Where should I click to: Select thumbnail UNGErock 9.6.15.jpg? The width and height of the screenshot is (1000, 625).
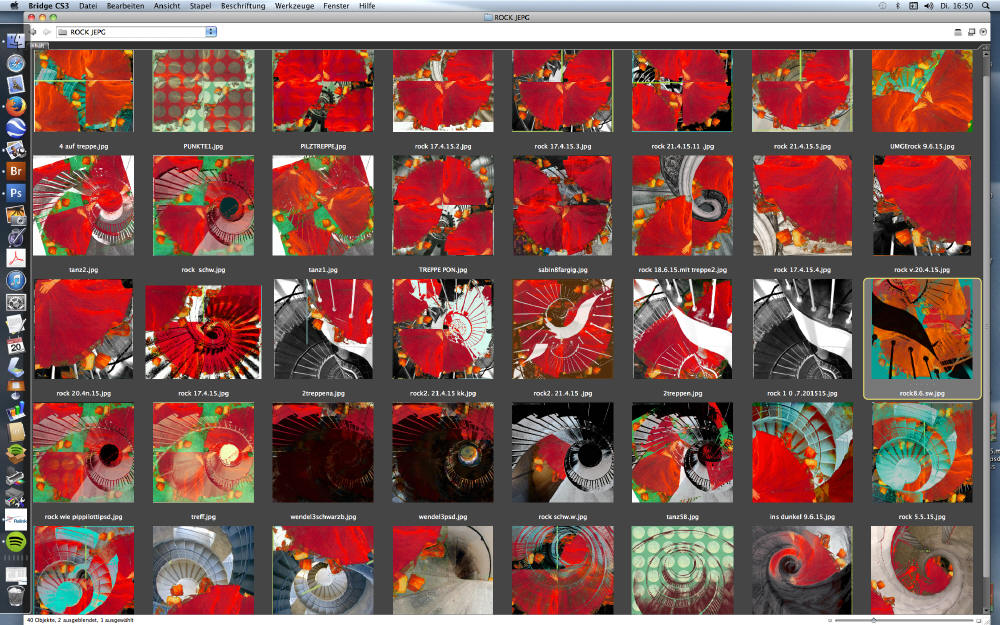coord(922,91)
